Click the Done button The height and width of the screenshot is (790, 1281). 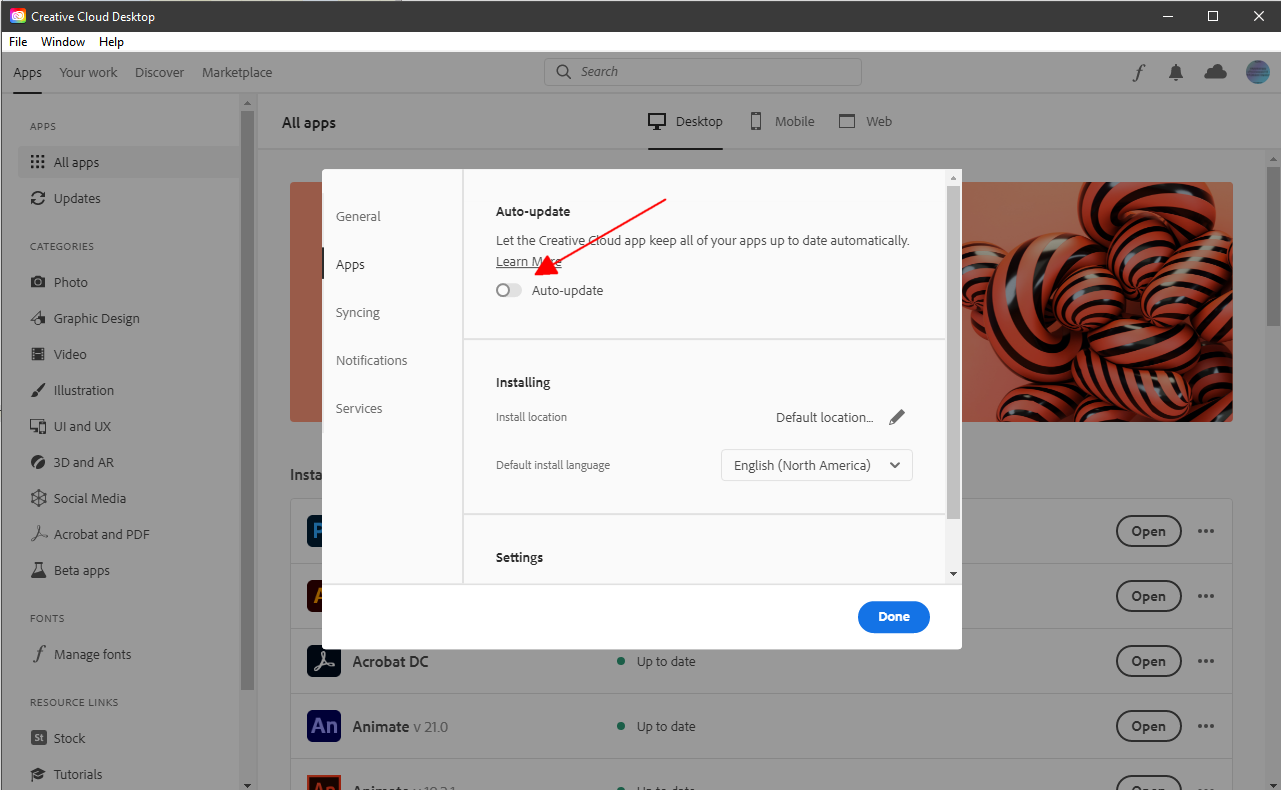[x=893, y=617]
